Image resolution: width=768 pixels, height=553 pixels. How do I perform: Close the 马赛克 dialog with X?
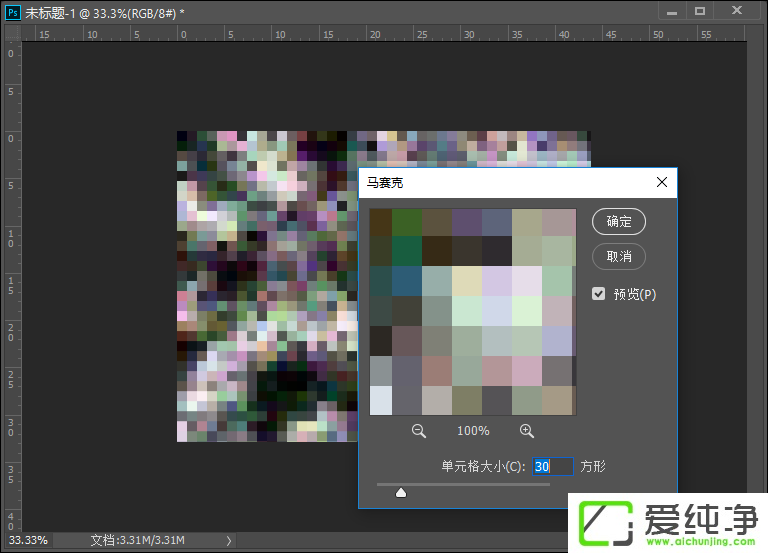661,183
